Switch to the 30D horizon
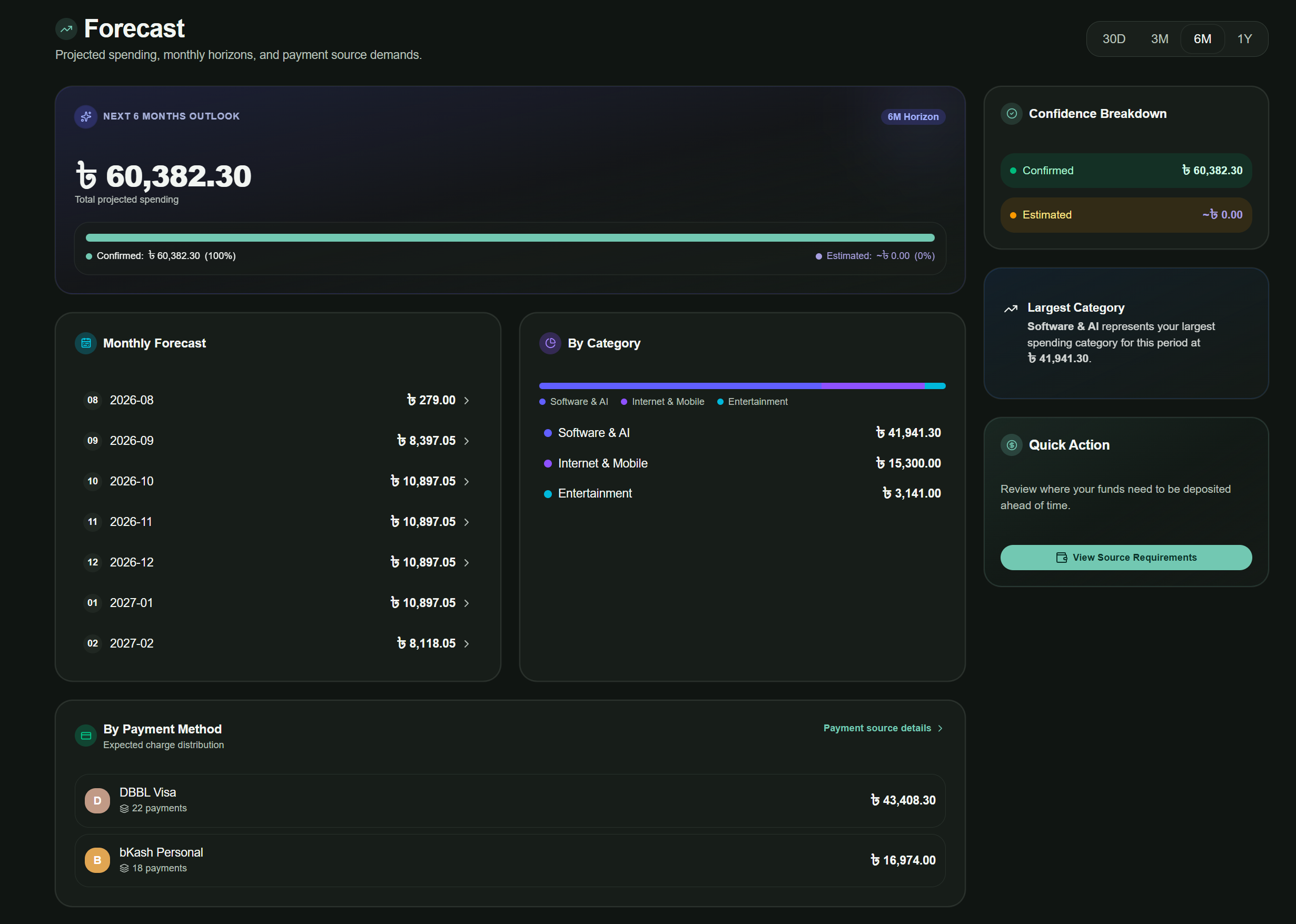 tap(1113, 38)
